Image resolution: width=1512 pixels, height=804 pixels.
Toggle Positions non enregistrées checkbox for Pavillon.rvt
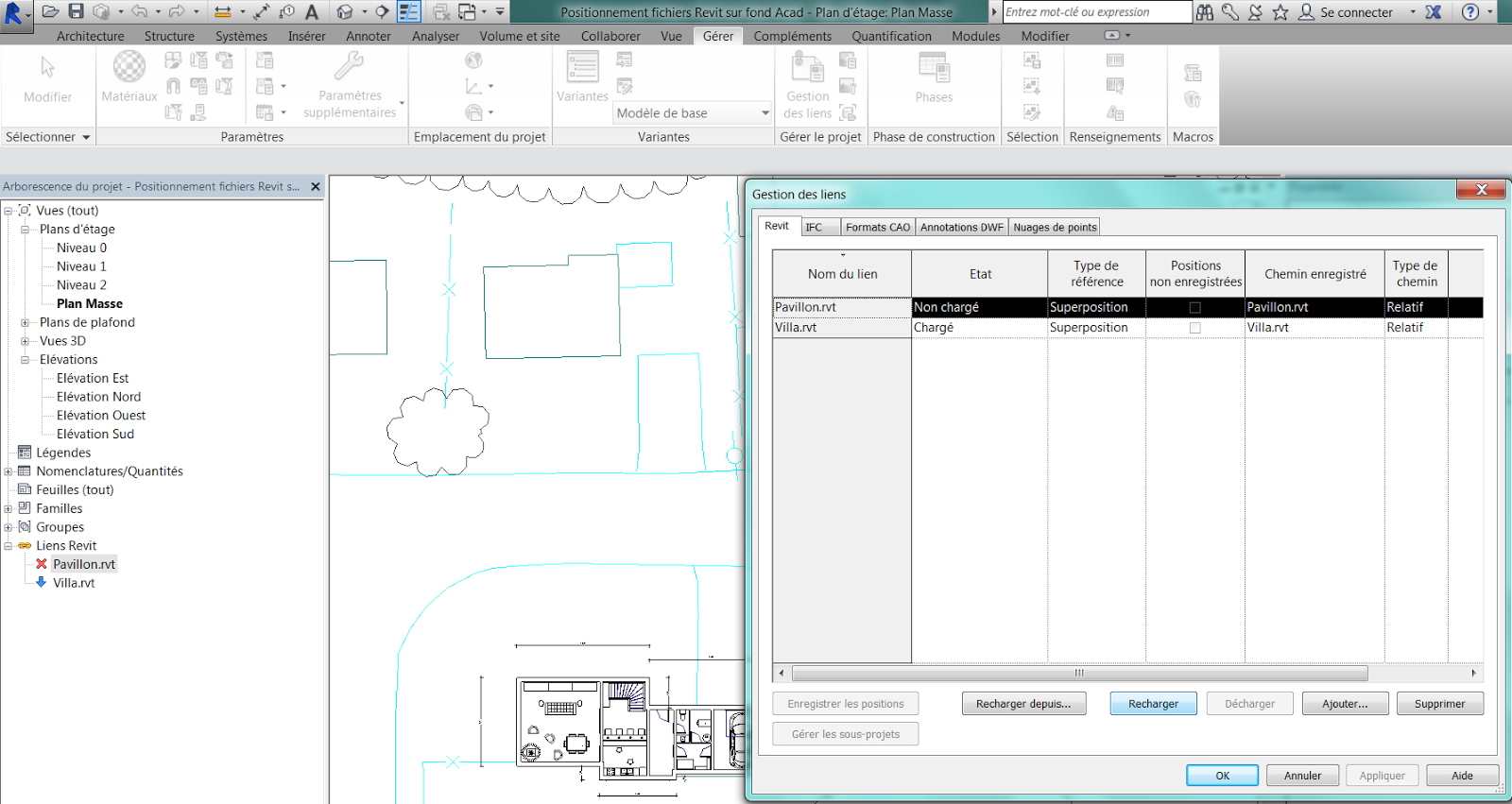pyautogui.click(x=1194, y=308)
